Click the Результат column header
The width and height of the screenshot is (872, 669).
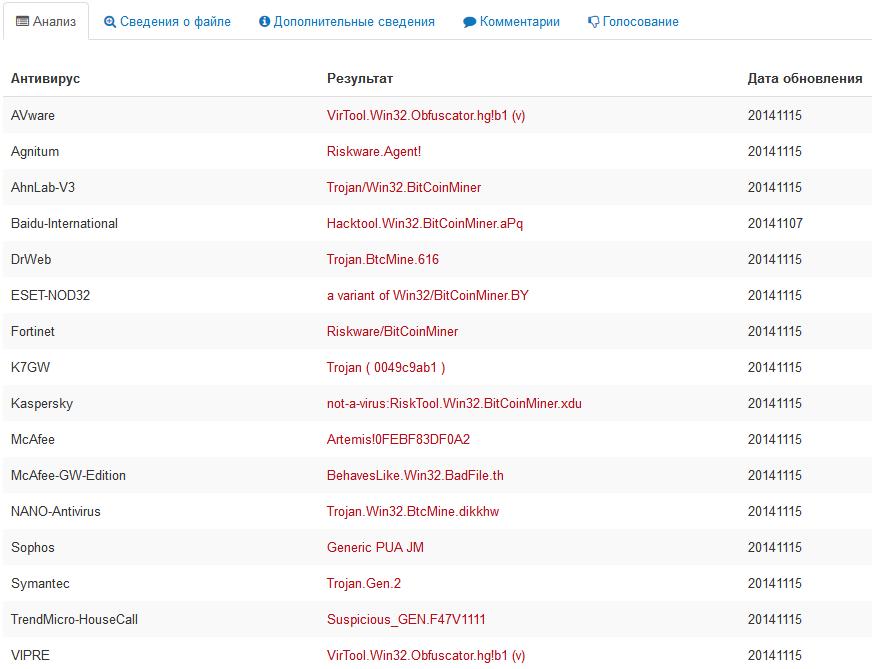360,78
